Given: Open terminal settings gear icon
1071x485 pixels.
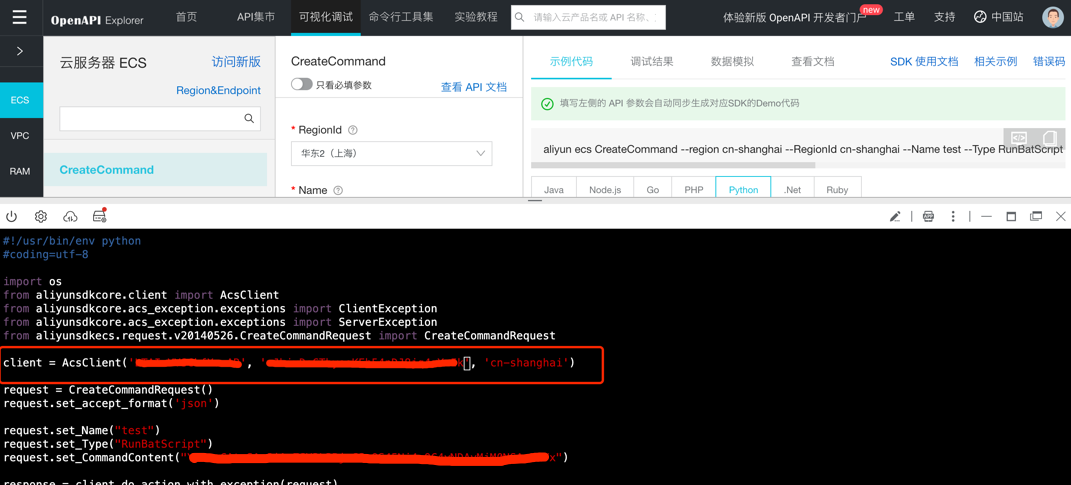Looking at the screenshot, I should (x=41, y=216).
